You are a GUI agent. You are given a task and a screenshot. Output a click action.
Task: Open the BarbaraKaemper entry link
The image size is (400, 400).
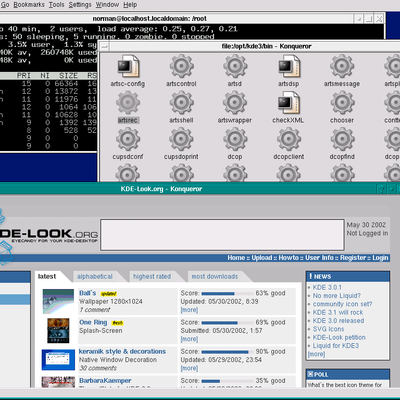(105, 380)
